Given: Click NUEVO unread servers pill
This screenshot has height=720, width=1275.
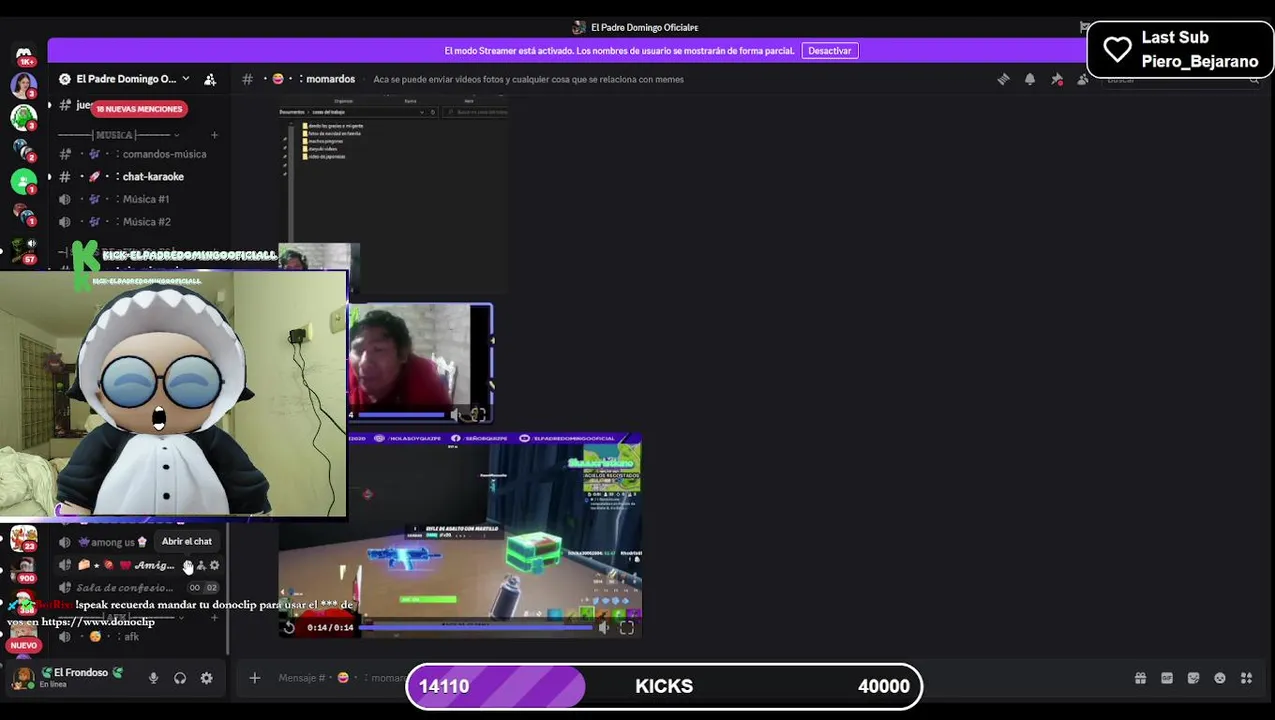Looking at the screenshot, I should tap(24, 646).
